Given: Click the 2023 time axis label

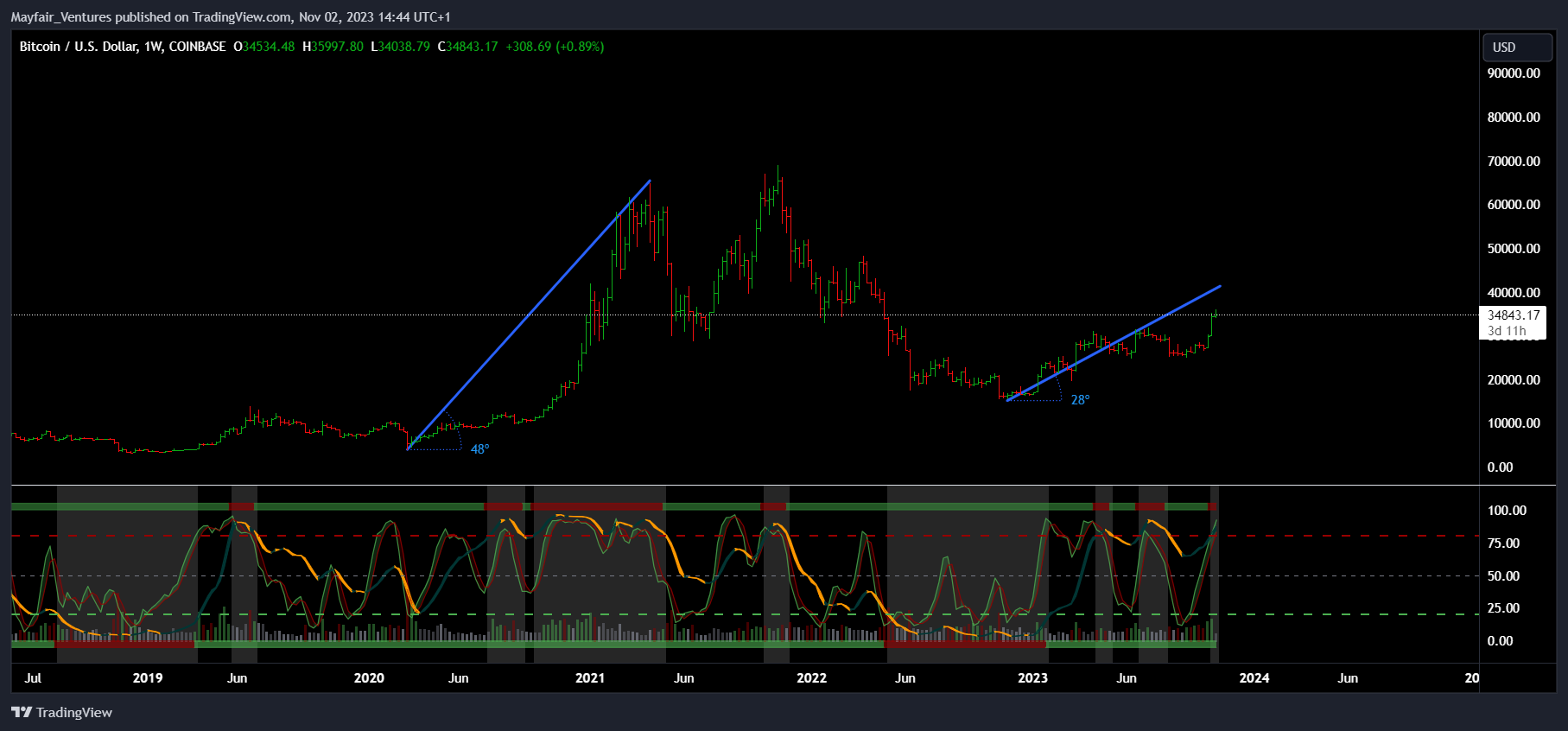Looking at the screenshot, I should (x=1032, y=678).
